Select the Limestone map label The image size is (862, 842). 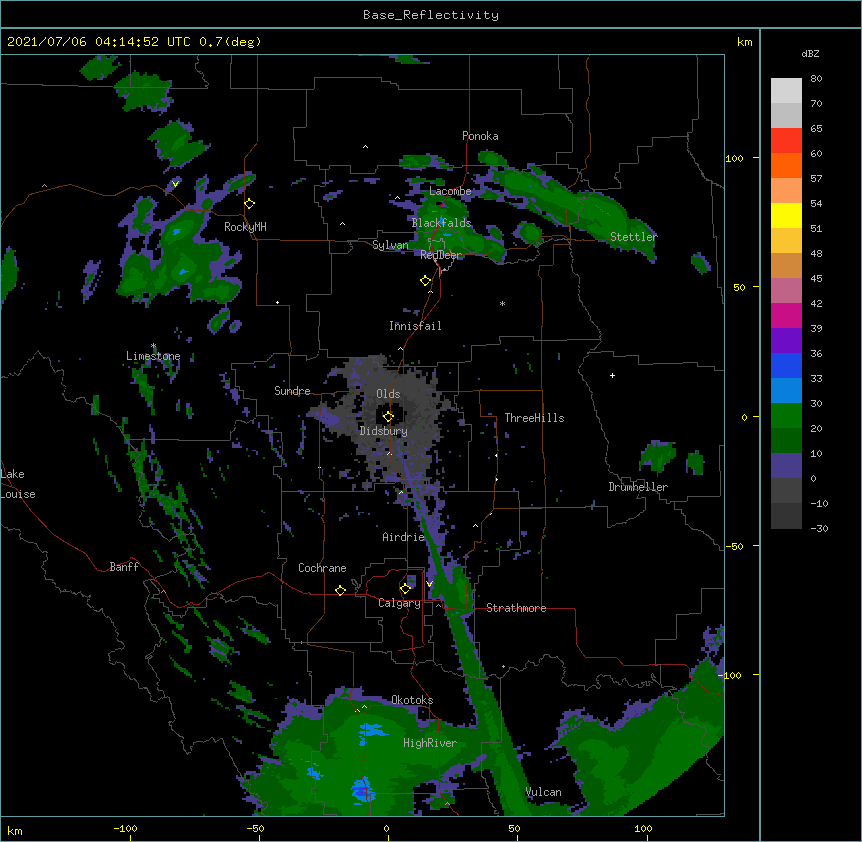(x=153, y=356)
